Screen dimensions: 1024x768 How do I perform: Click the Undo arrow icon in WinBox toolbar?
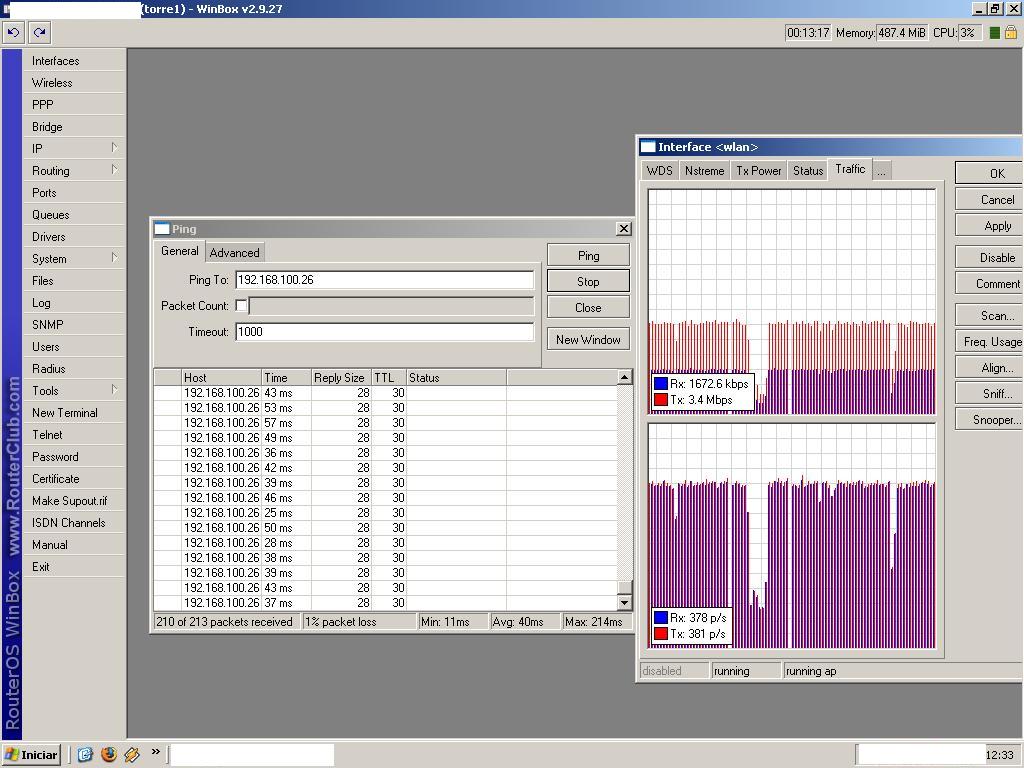click(x=13, y=32)
